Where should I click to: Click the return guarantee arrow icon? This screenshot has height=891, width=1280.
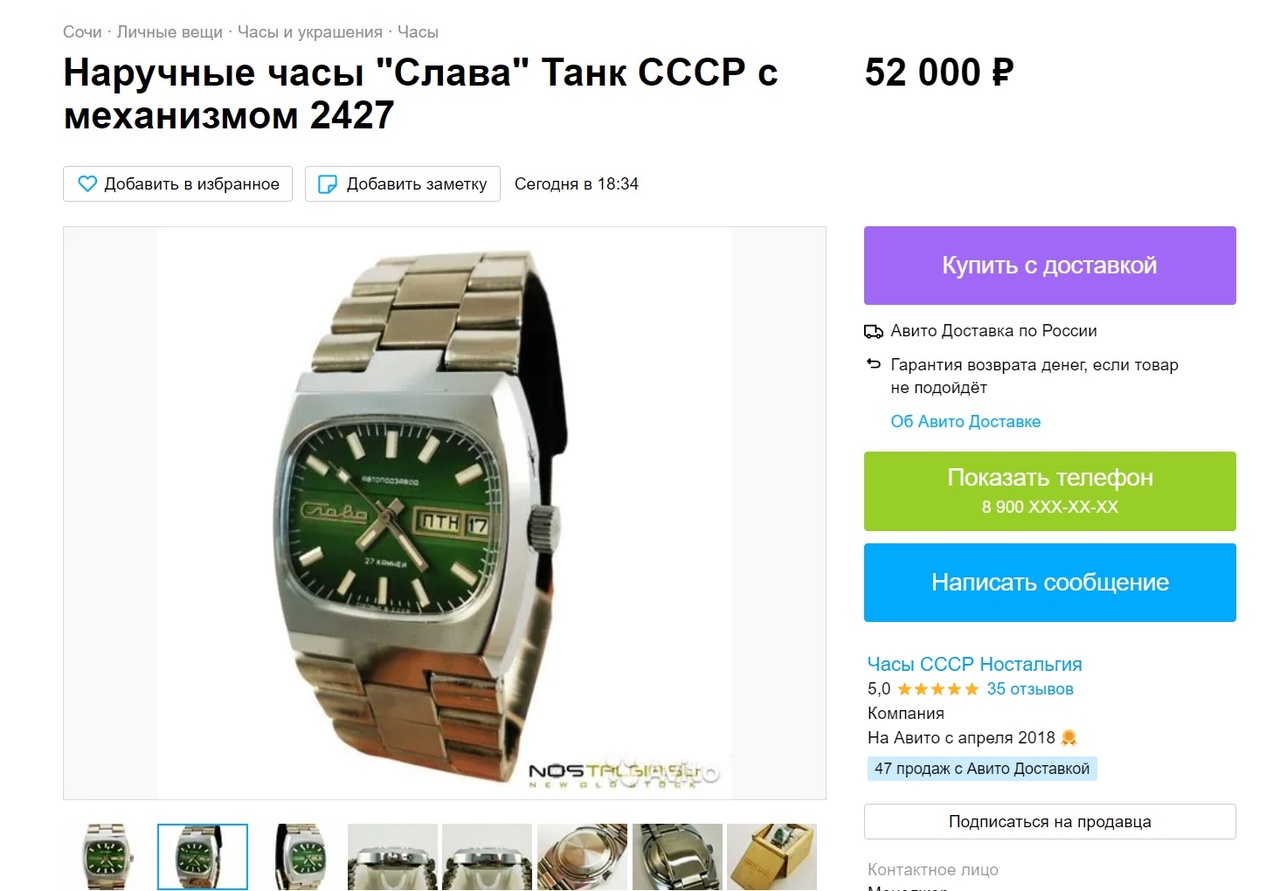click(873, 364)
